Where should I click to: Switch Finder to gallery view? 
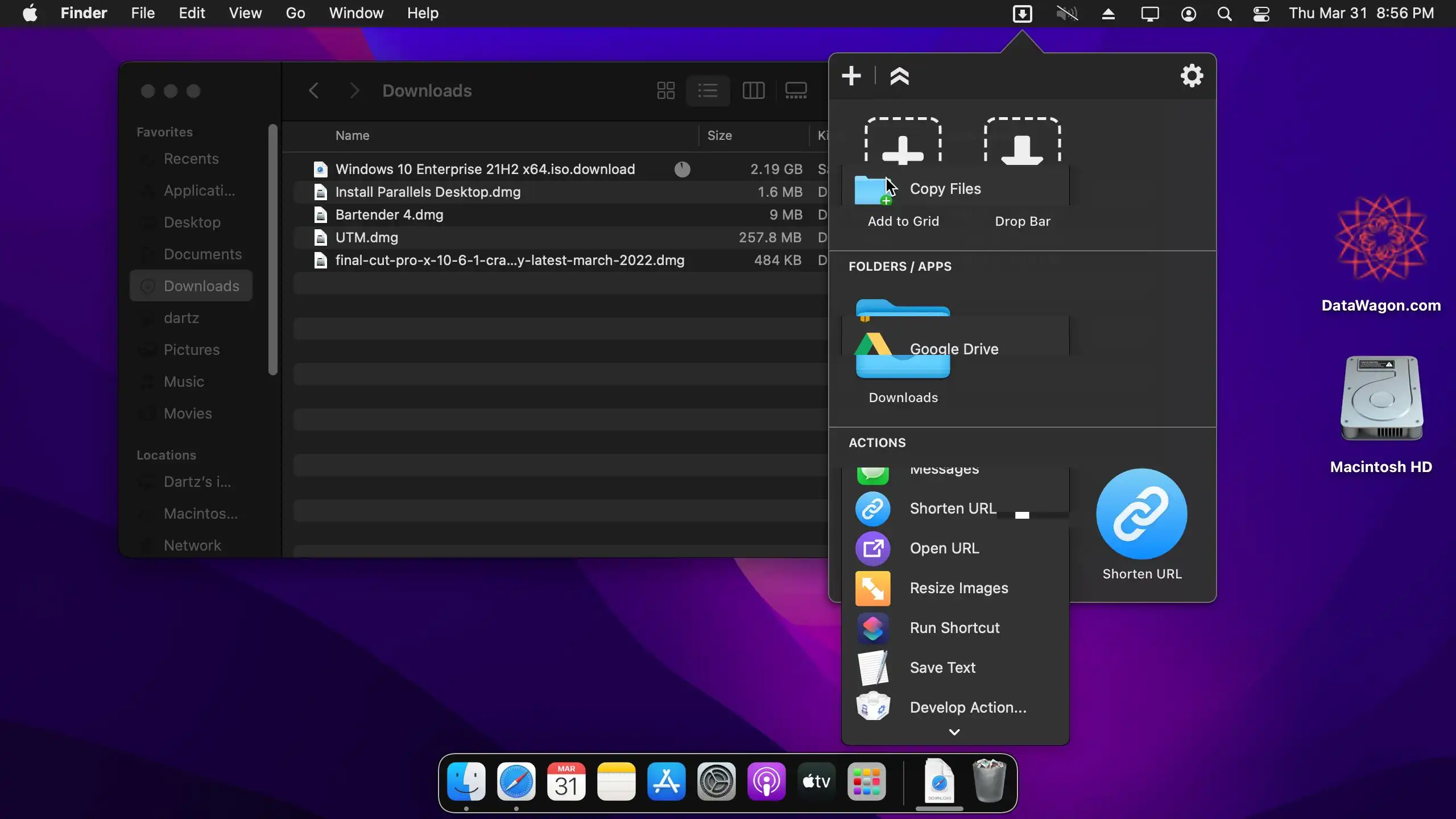[x=796, y=90]
